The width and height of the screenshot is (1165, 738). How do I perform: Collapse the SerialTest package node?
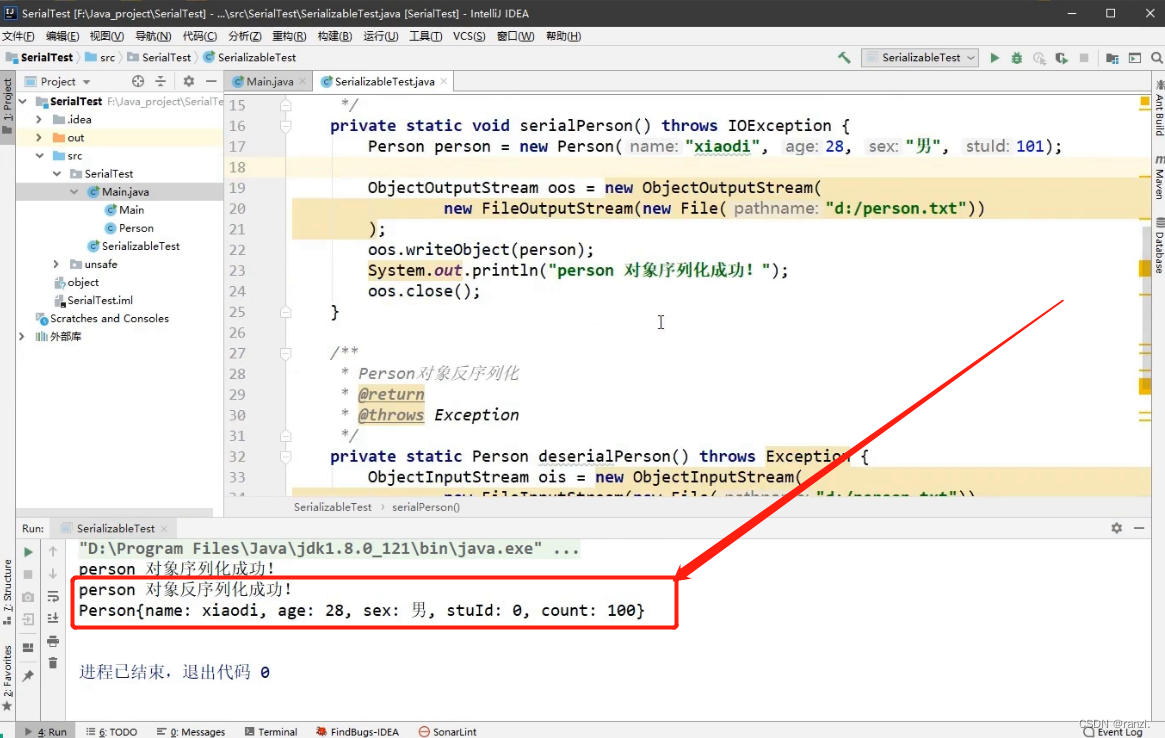pyautogui.click(x=57, y=173)
